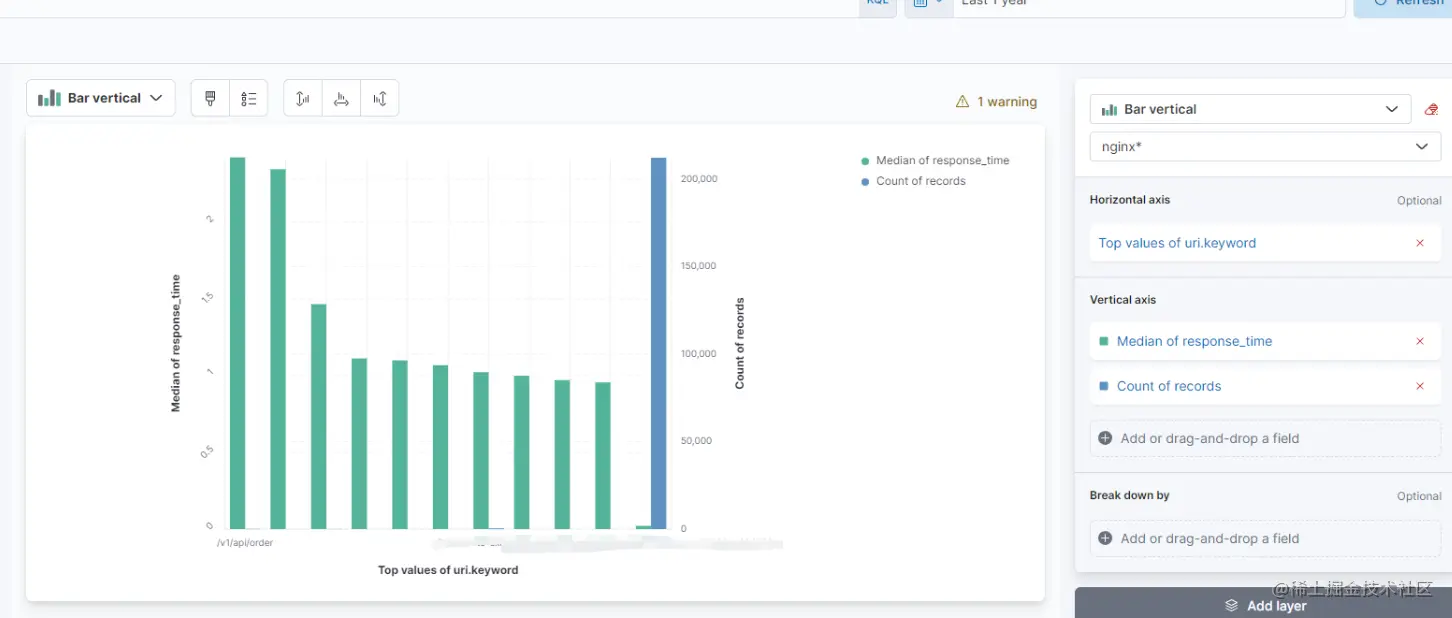Click the 150,000 right axis tick label

[x=699, y=266]
